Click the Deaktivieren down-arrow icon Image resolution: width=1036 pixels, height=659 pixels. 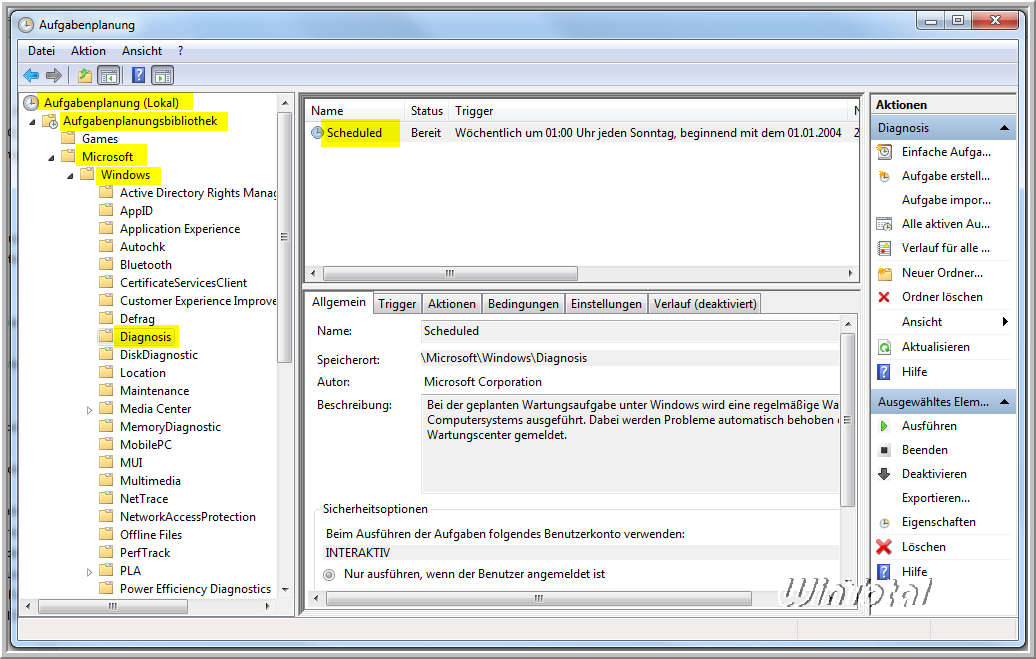pos(884,474)
